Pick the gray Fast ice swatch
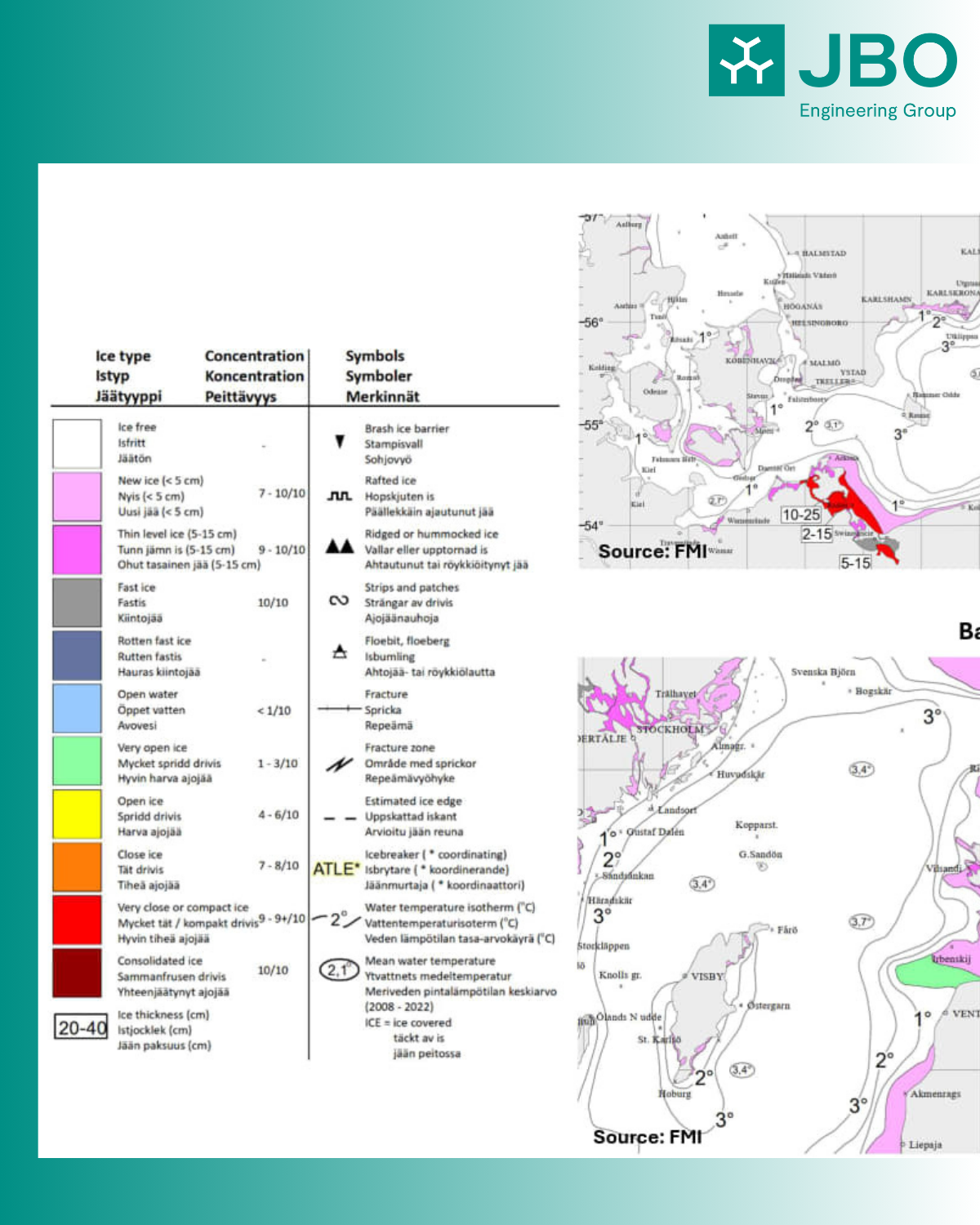Image resolution: width=980 pixels, height=1225 pixels. click(x=77, y=603)
